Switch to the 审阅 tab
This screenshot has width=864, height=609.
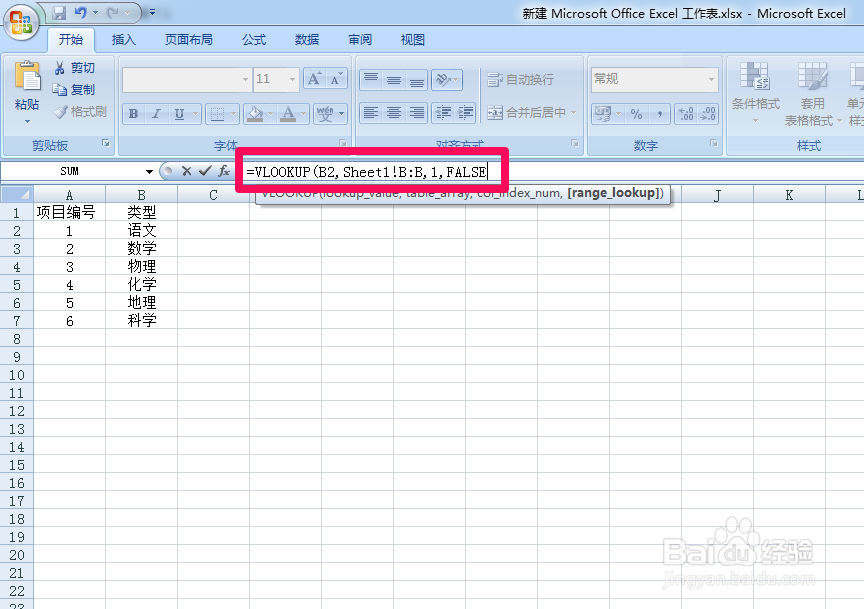[x=360, y=40]
